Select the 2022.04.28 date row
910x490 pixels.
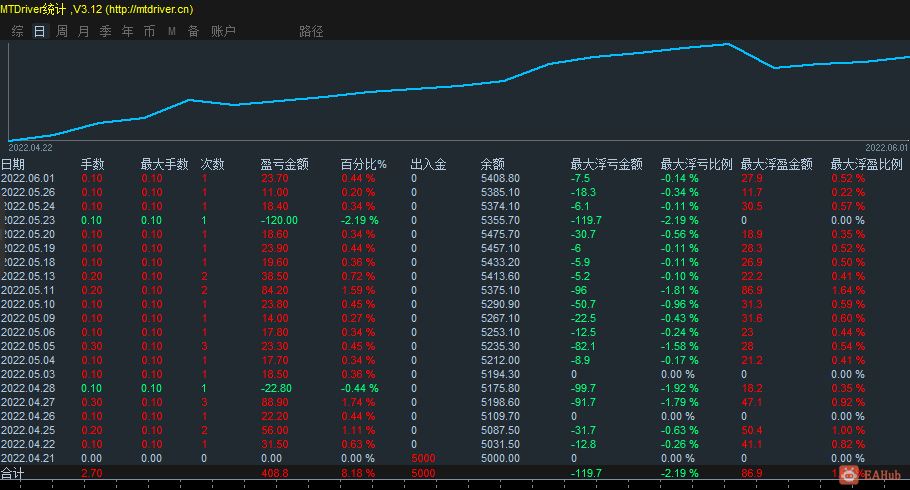point(28,388)
